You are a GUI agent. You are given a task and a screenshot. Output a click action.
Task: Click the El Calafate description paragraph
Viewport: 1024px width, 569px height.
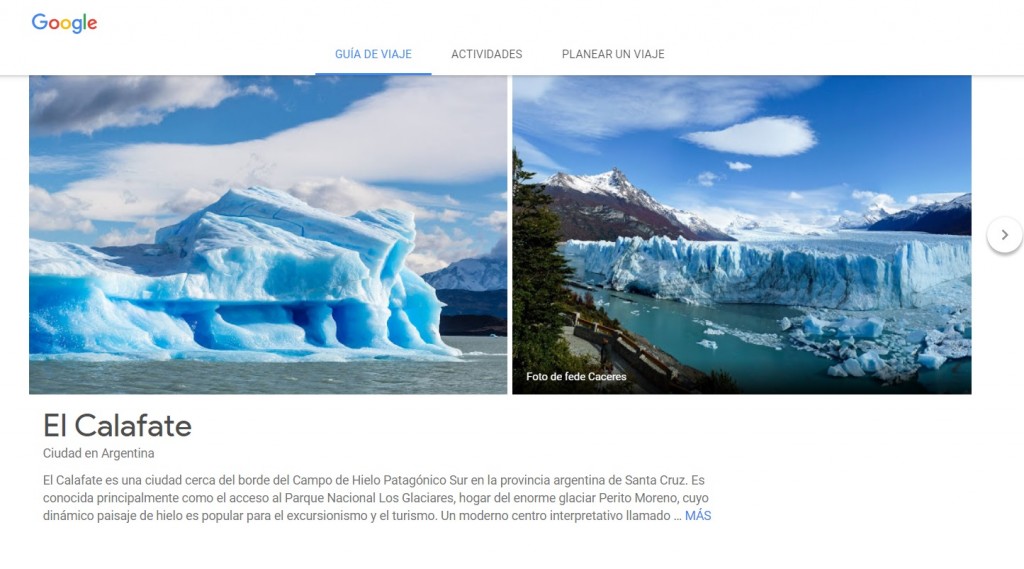click(377, 498)
